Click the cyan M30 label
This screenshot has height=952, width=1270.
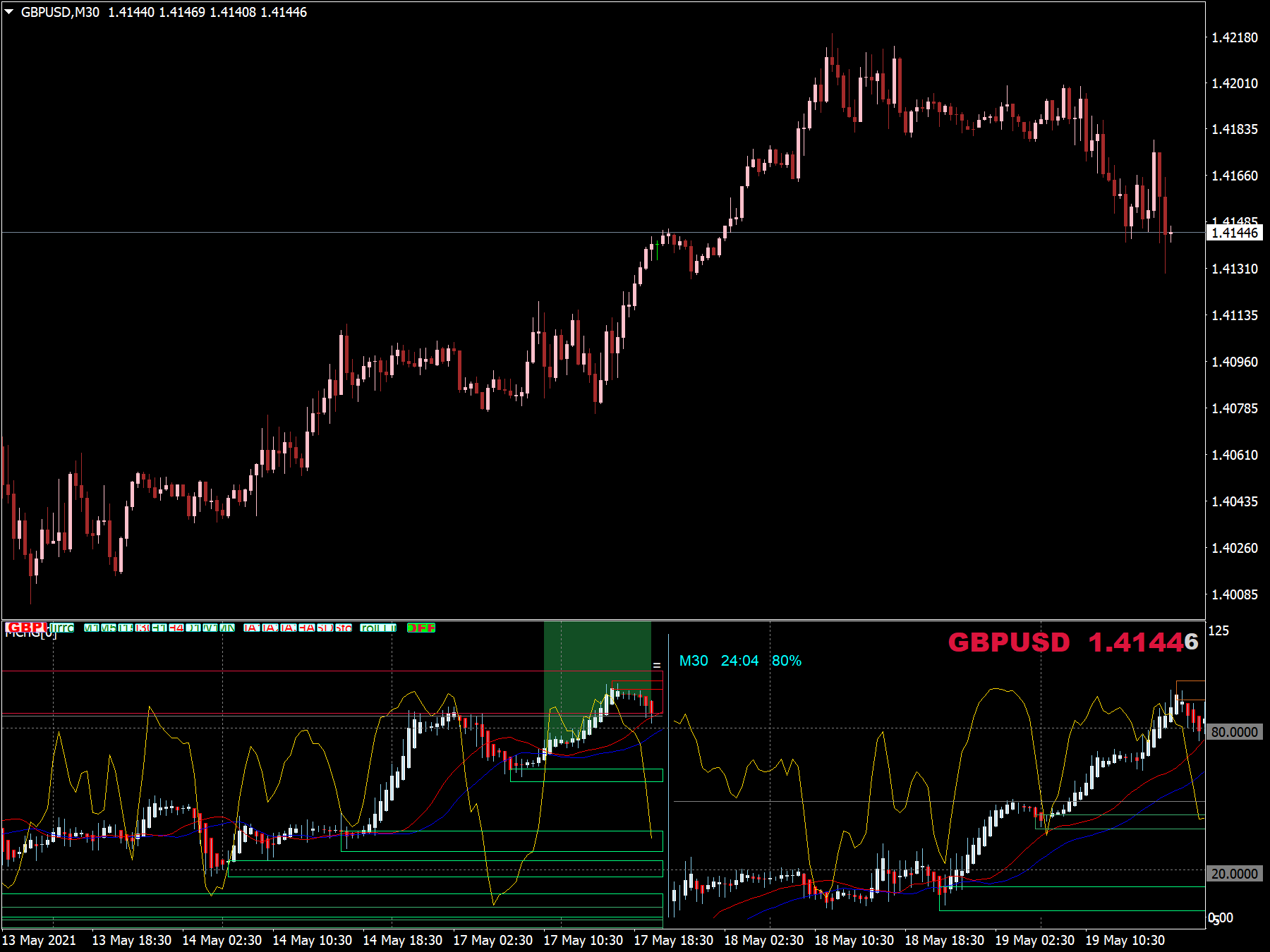point(694,661)
